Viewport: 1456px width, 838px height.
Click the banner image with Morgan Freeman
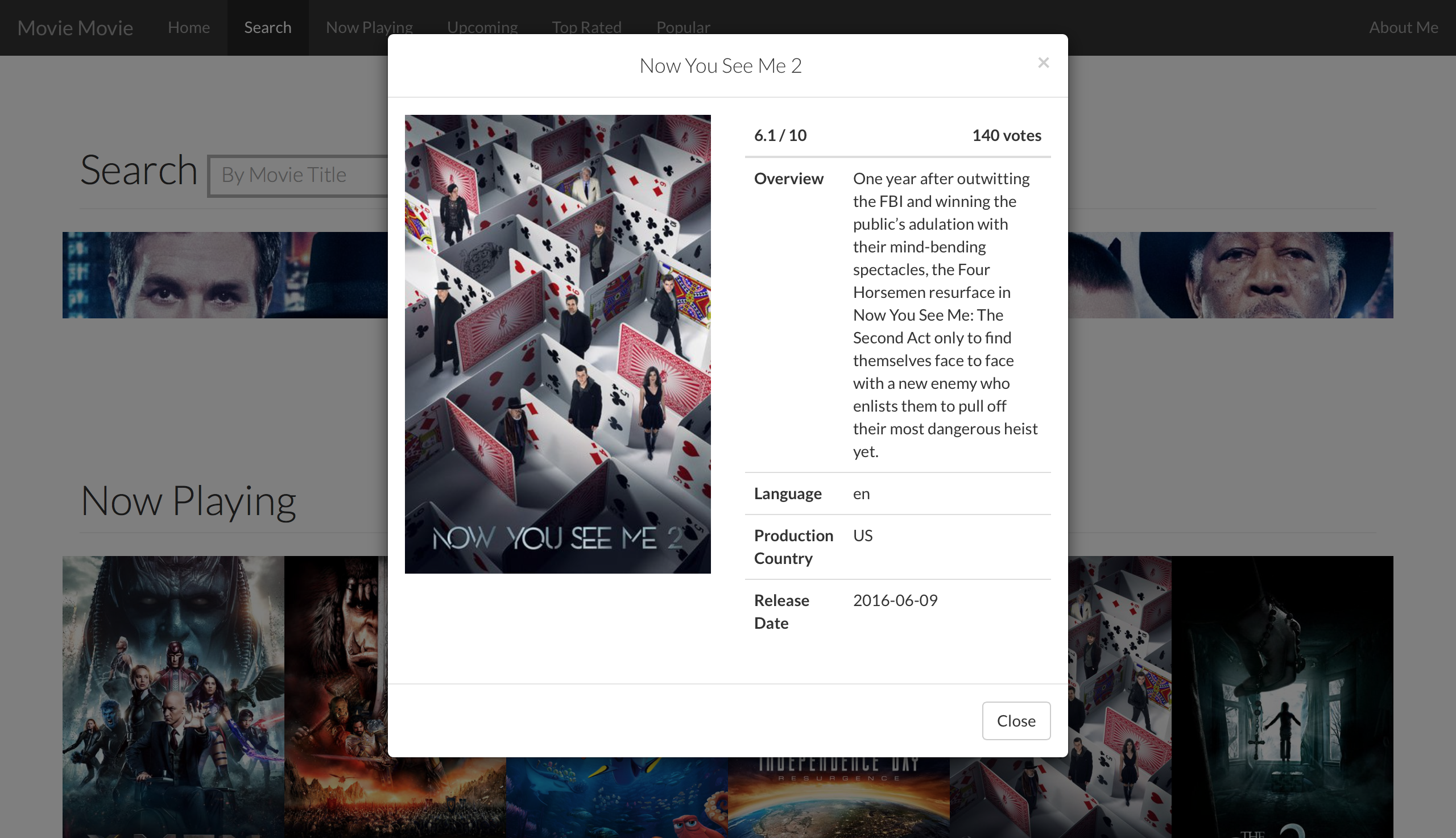[1230, 275]
